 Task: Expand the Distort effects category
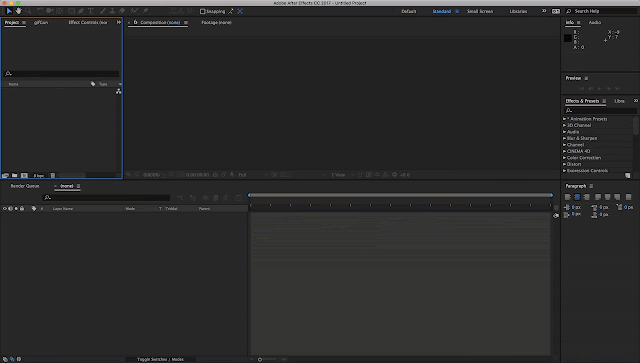(x=564, y=164)
